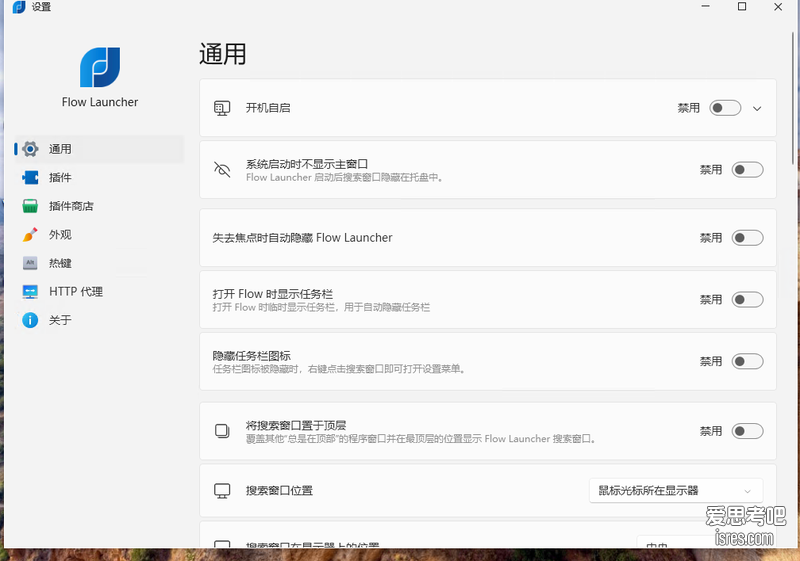Click the 通用 page heading

222,54
